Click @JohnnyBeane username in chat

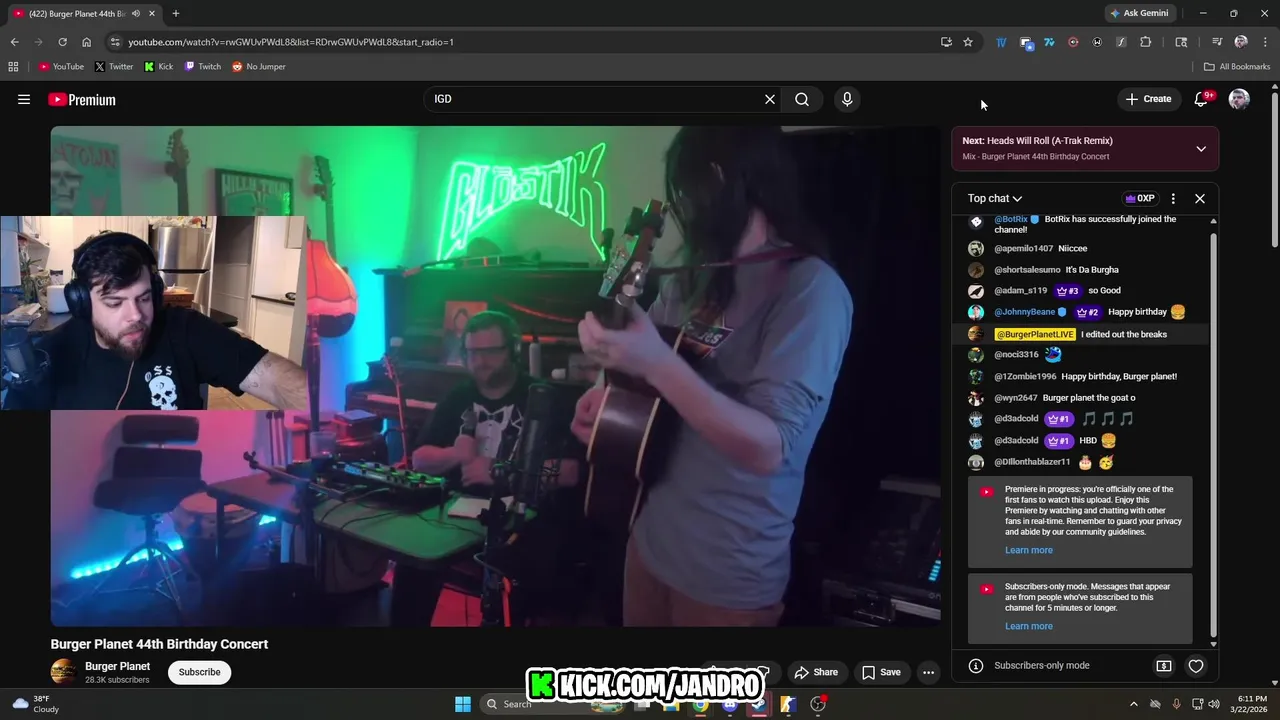point(1024,312)
